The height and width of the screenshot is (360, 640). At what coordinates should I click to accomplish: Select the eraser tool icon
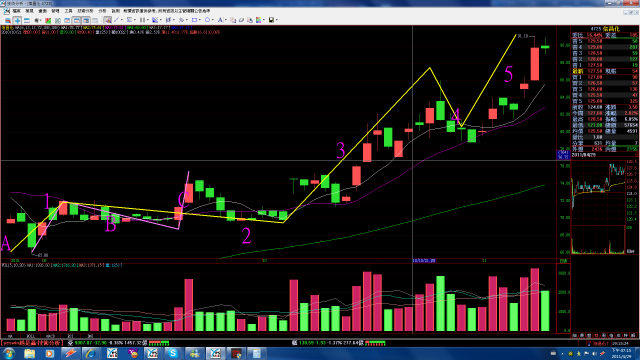coord(242,20)
